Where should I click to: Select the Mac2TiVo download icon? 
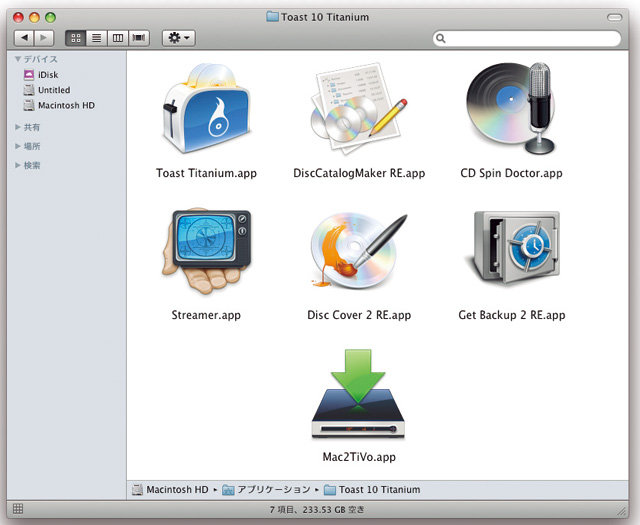(x=358, y=394)
